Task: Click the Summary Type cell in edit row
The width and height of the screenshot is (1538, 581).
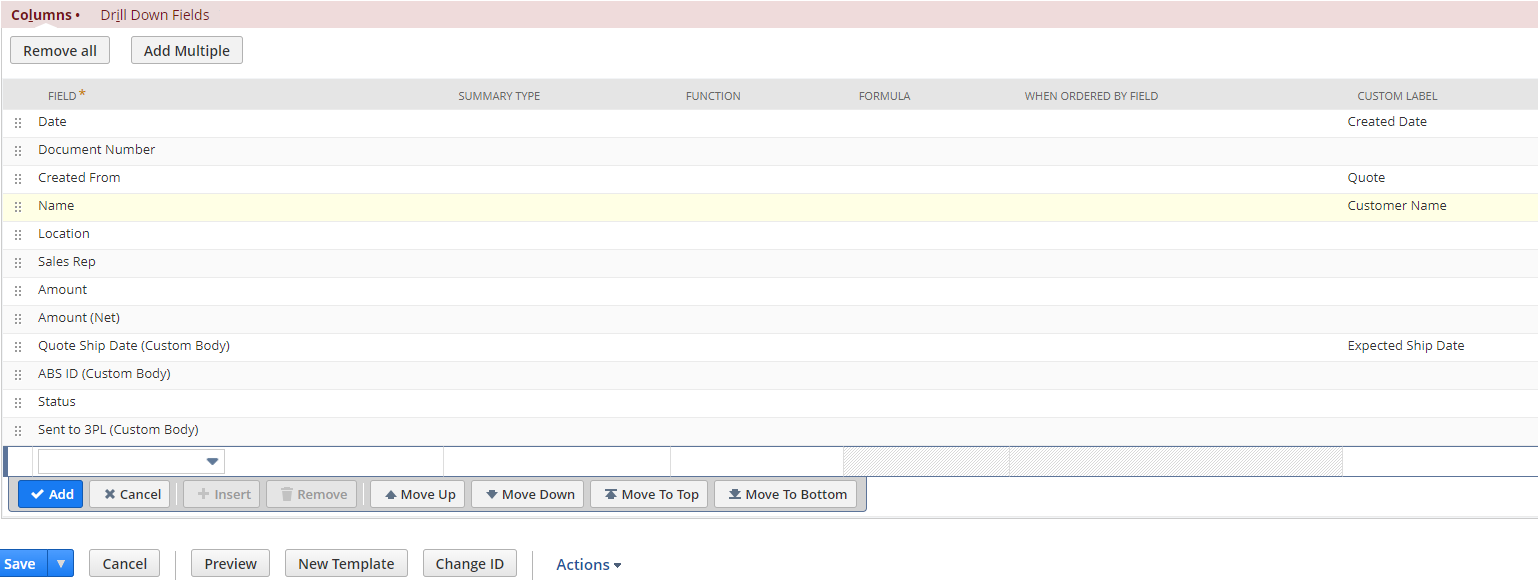Action: click(557, 461)
